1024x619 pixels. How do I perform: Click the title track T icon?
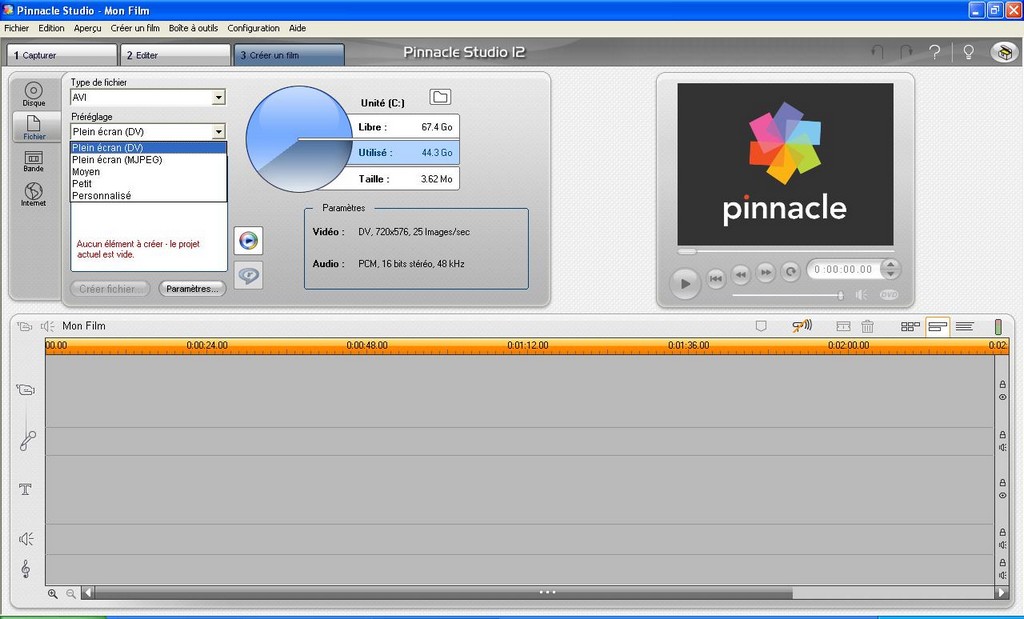click(x=25, y=489)
